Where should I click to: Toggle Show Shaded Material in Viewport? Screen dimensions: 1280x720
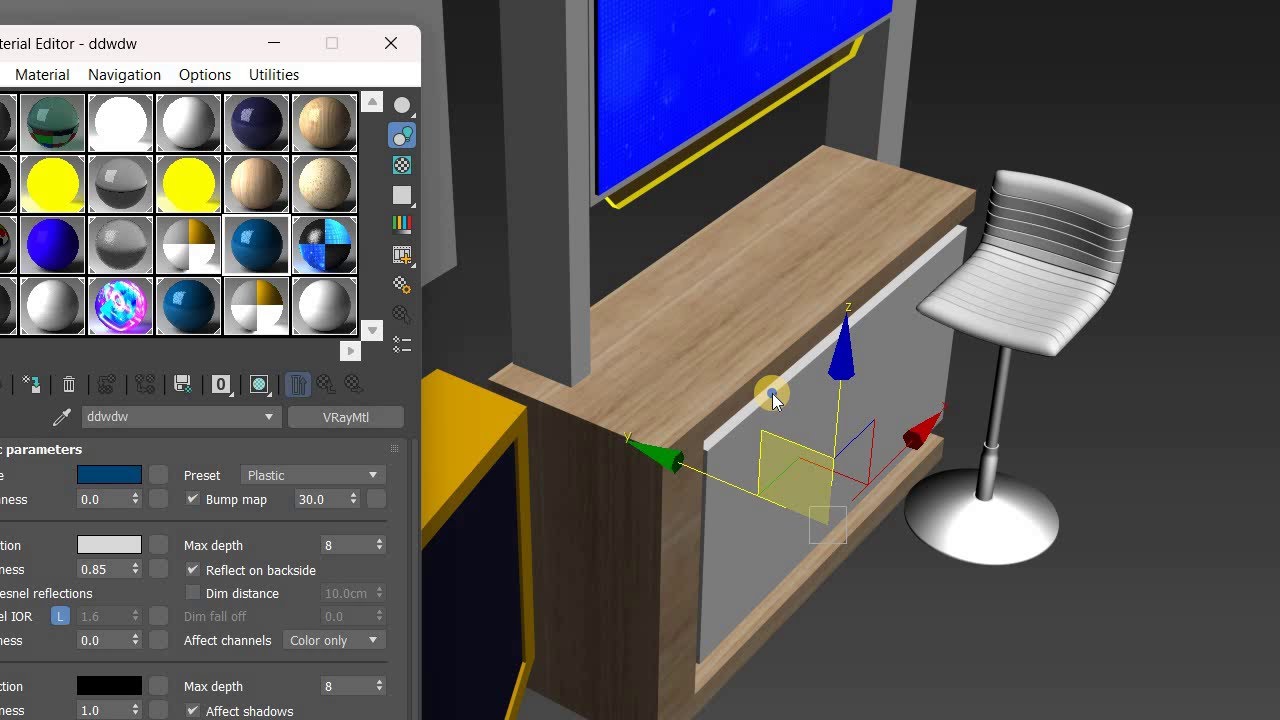pyautogui.click(x=259, y=384)
